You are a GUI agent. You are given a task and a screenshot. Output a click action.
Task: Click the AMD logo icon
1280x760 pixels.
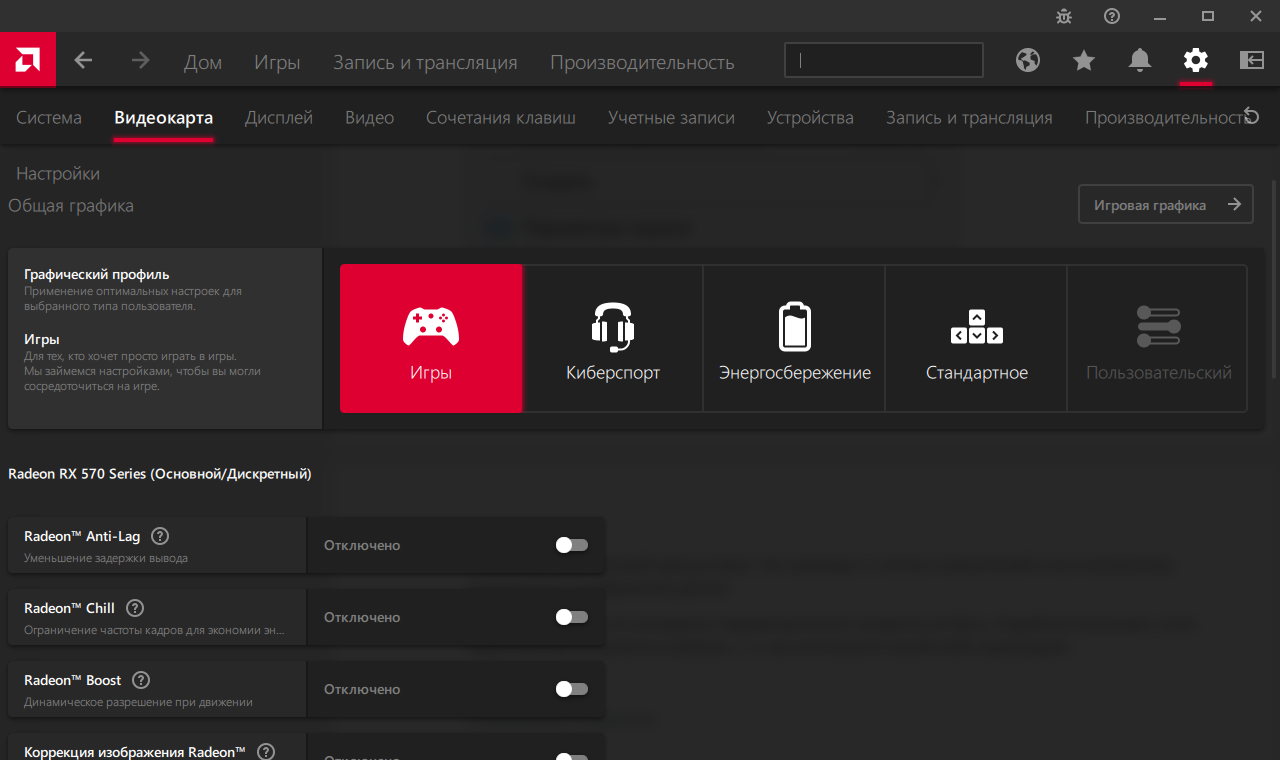[27, 60]
